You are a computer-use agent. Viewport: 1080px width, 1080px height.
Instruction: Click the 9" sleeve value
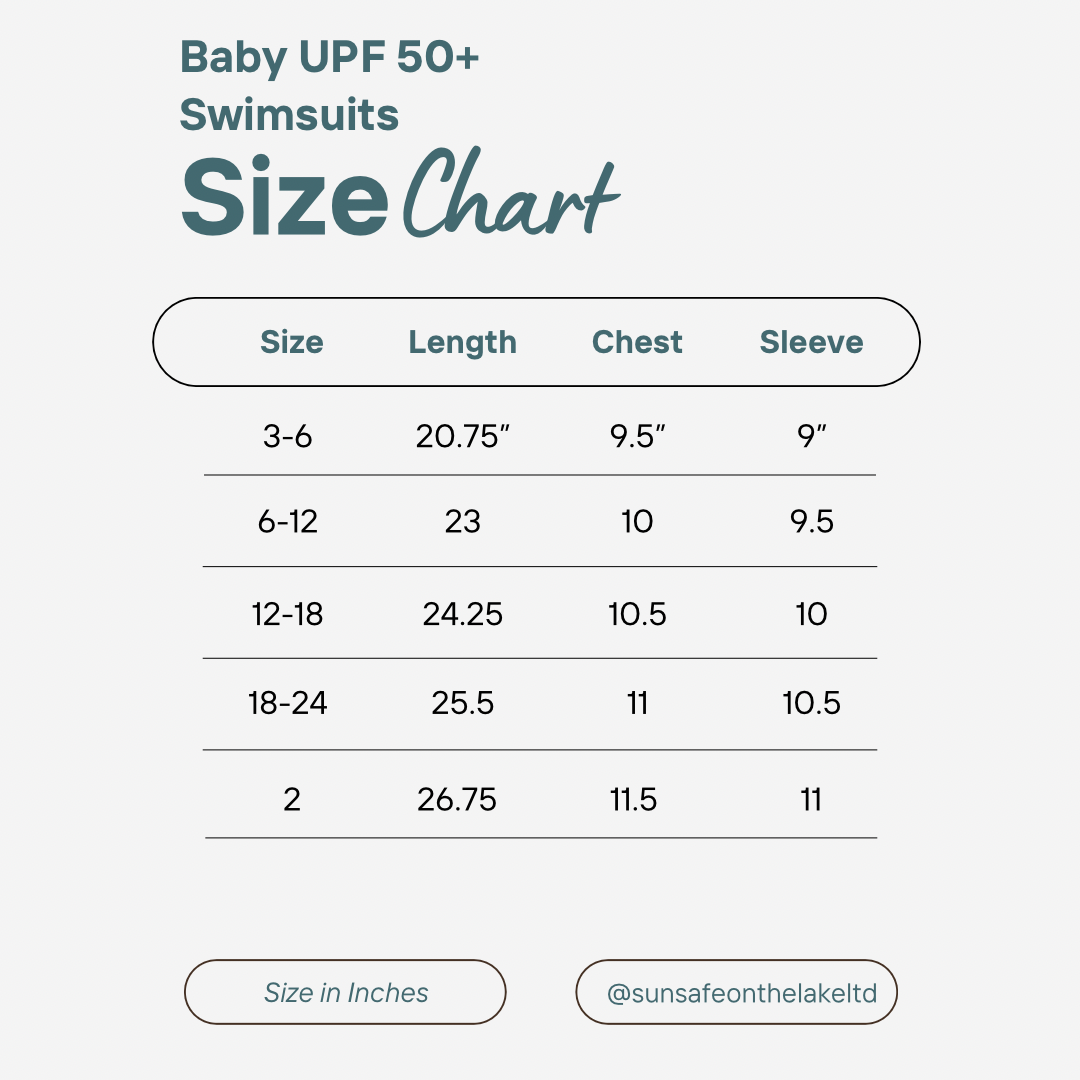(813, 436)
